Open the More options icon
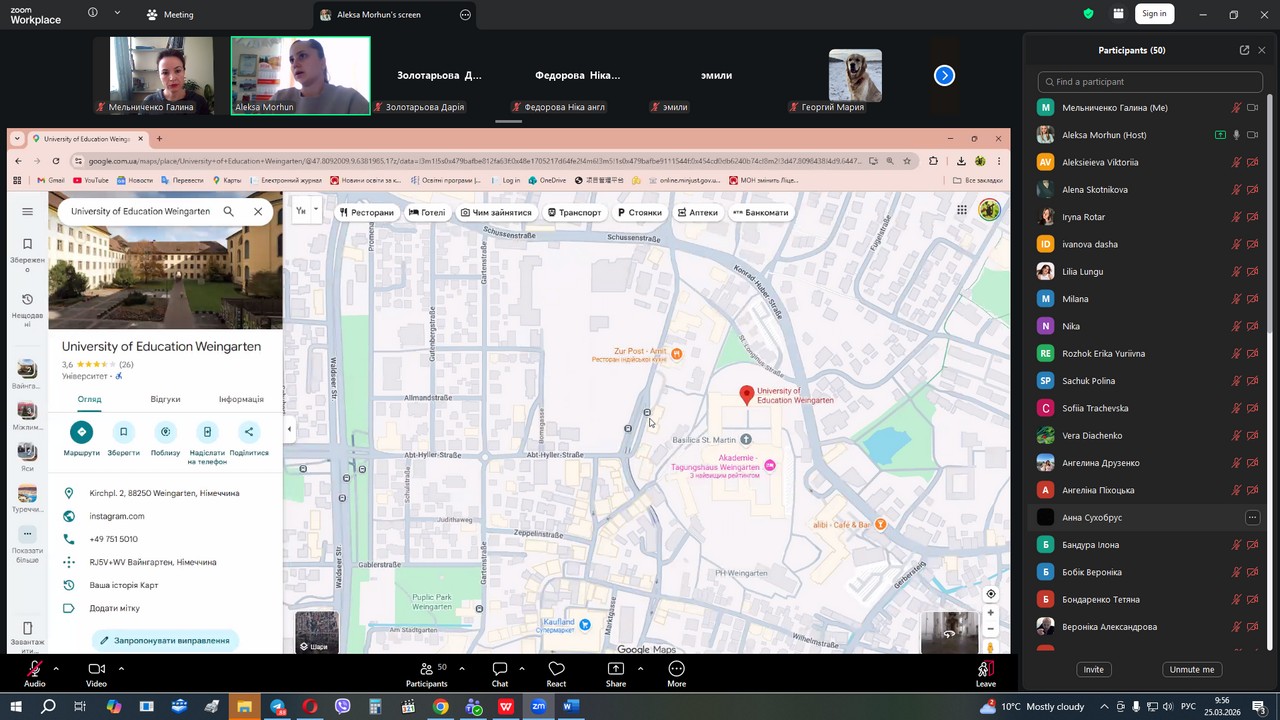This screenshot has width=1280, height=720. pyautogui.click(x=676, y=670)
